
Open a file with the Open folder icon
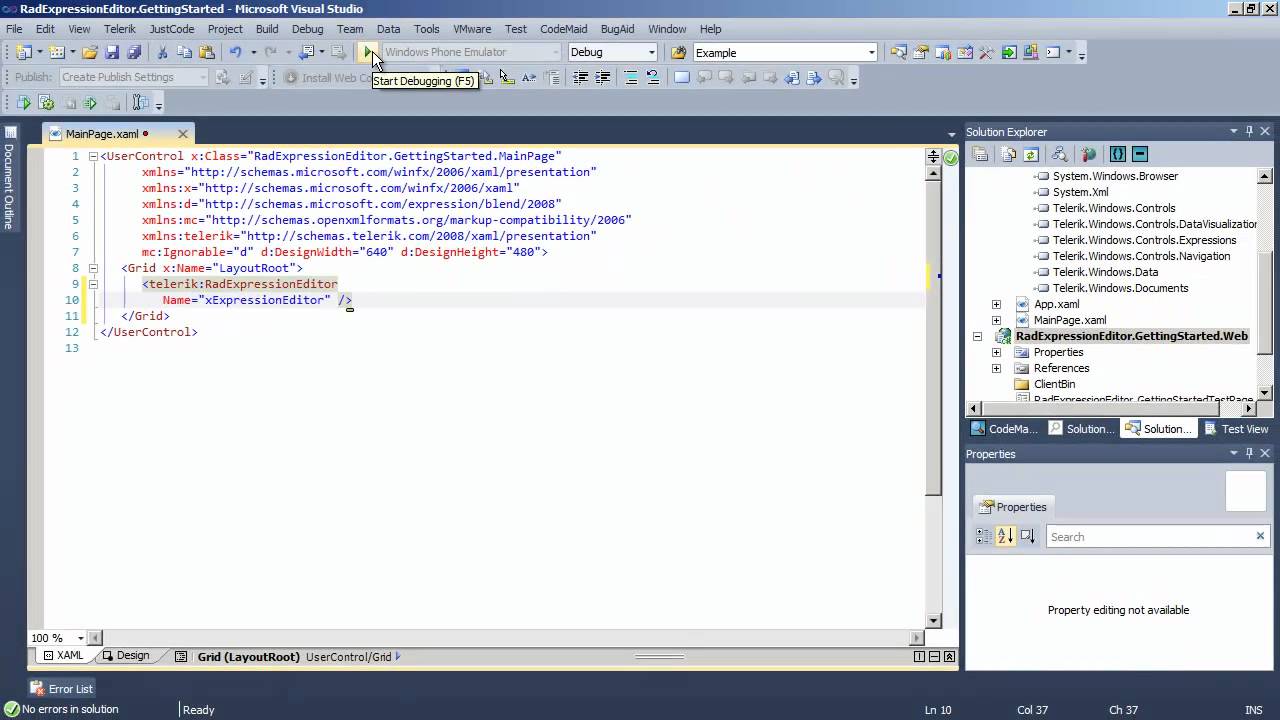pos(90,52)
